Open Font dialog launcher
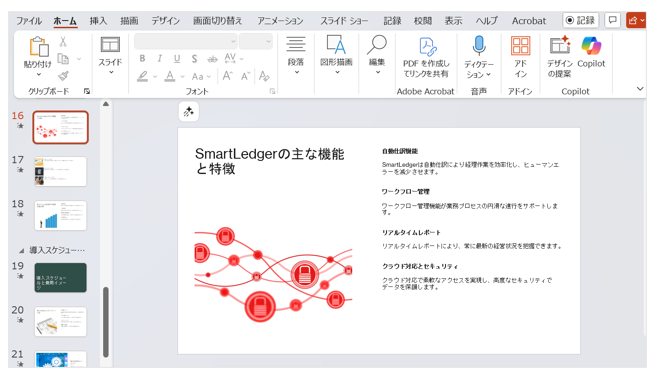 coord(272,91)
